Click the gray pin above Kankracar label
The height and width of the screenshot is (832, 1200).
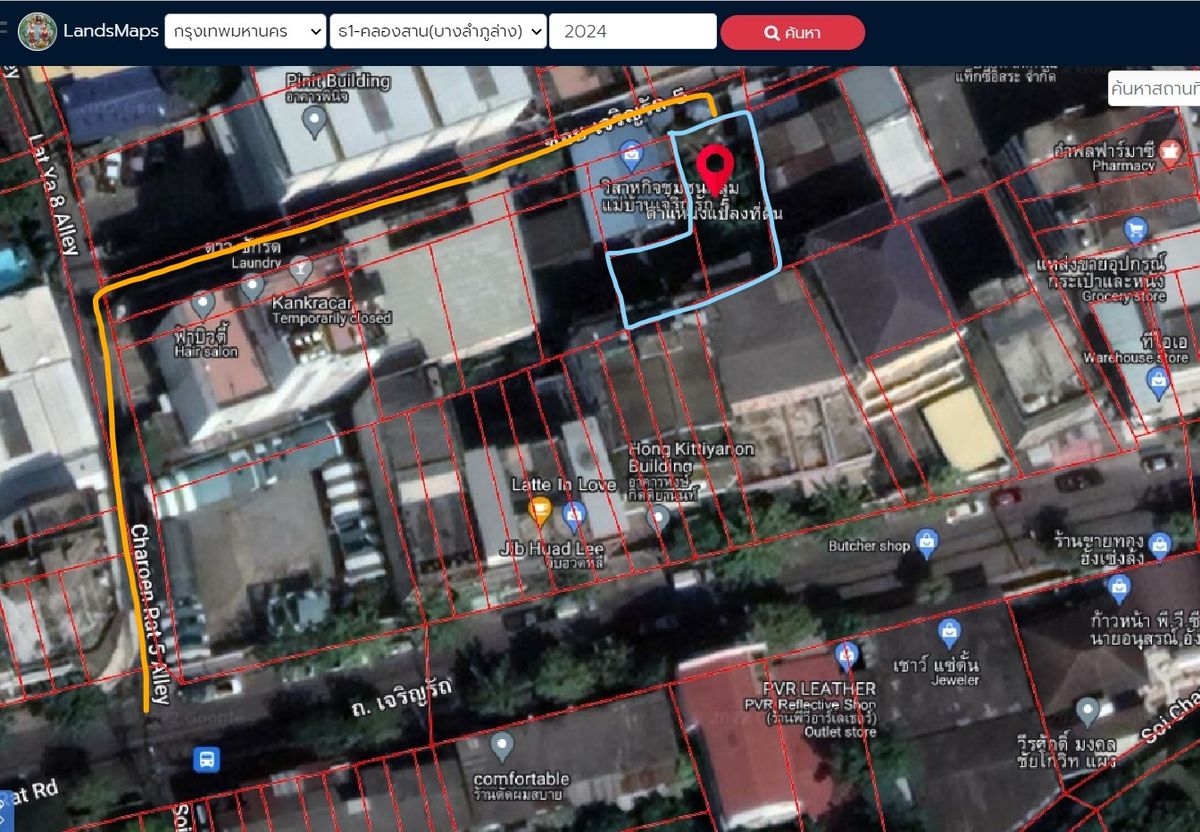pos(252,289)
